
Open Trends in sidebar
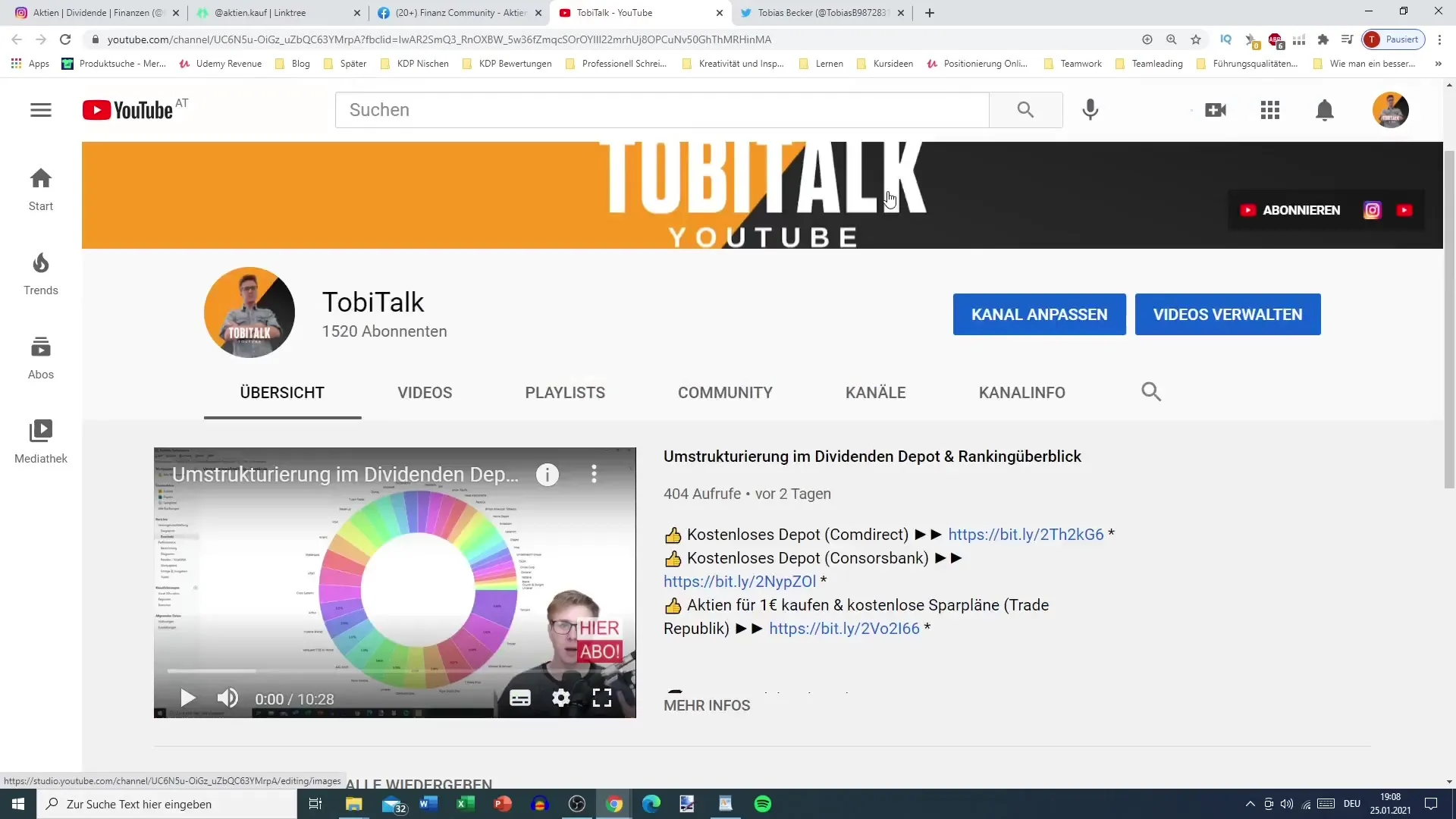point(41,274)
